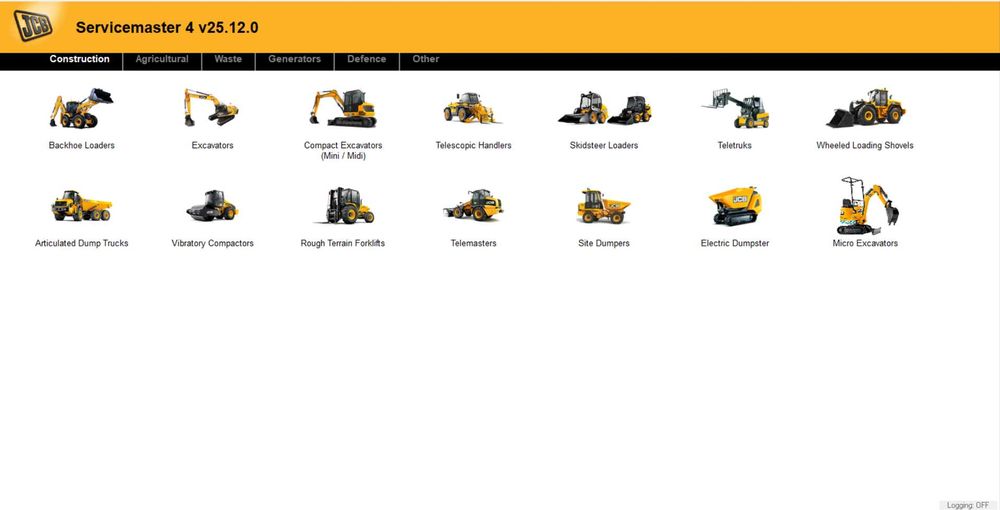The height and width of the screenshot is (510, 1000).
Task: Click the Articulated Dump Trucks label
Action: (x=82, y=243)
